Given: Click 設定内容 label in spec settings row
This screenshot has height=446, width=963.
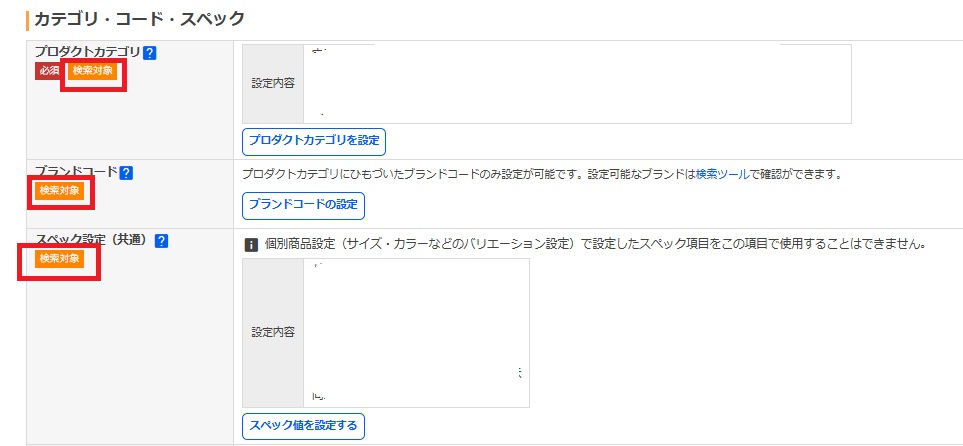Looking at the screenshot, I should coord(273,333).
